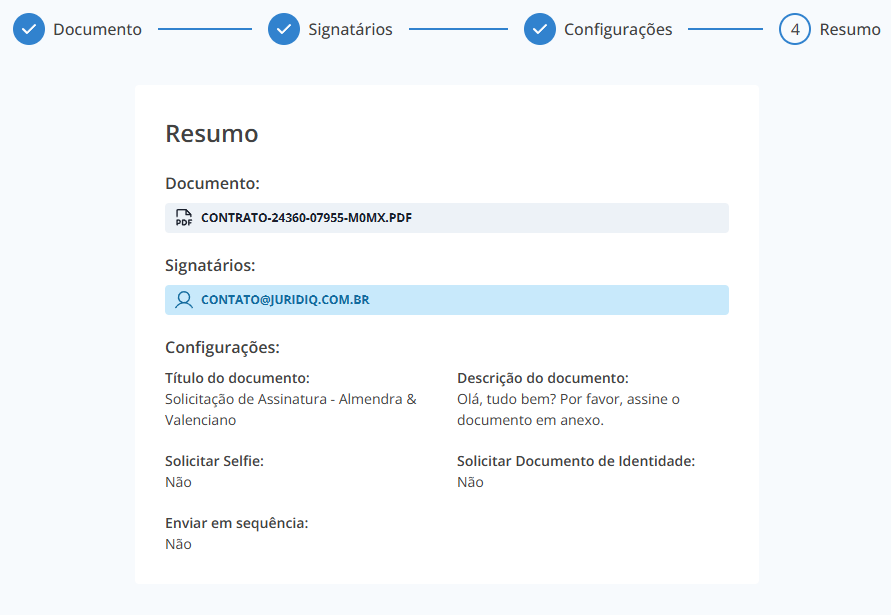Click the 'Descrição do documento:' label
The width and height of the screenshot is (891, 615).
(x=543, y=378)
